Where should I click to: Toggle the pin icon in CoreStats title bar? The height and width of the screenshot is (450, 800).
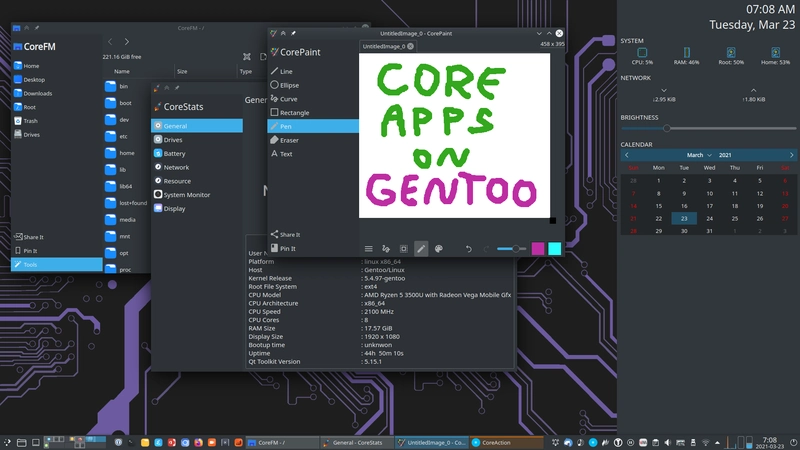click(178, 90)
